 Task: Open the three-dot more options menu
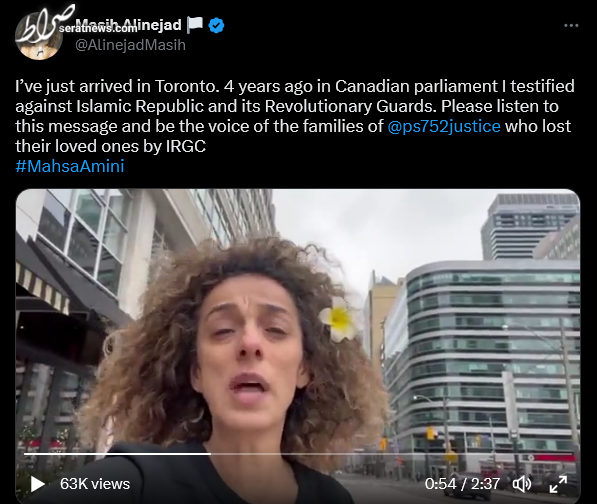571,26
